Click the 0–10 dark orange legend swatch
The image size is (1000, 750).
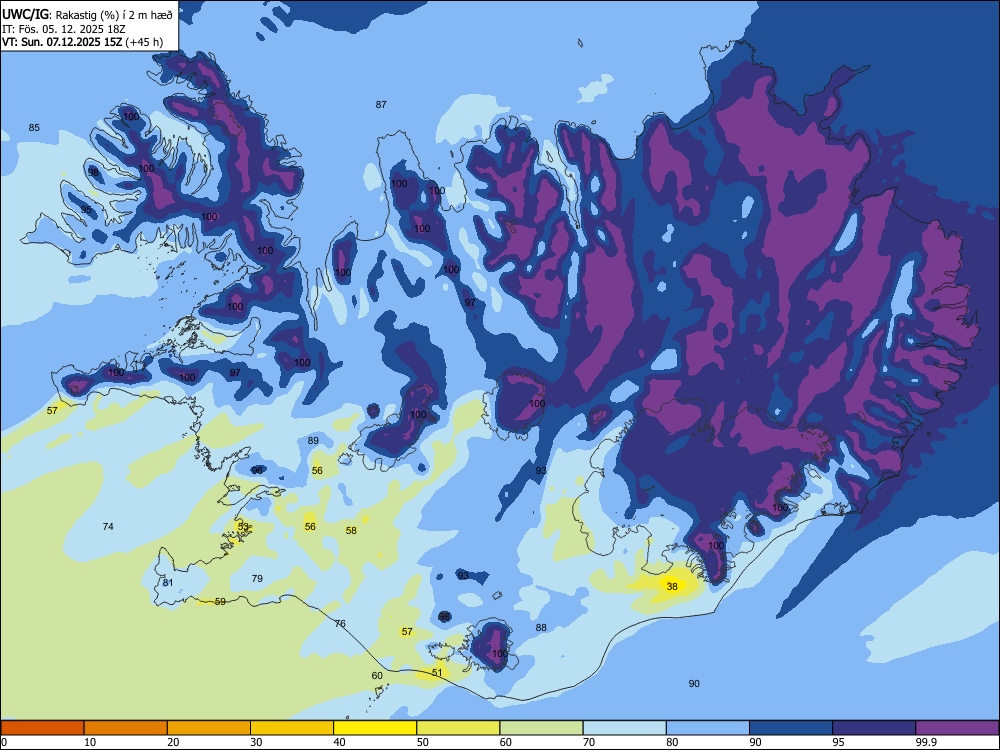point(42,728)
